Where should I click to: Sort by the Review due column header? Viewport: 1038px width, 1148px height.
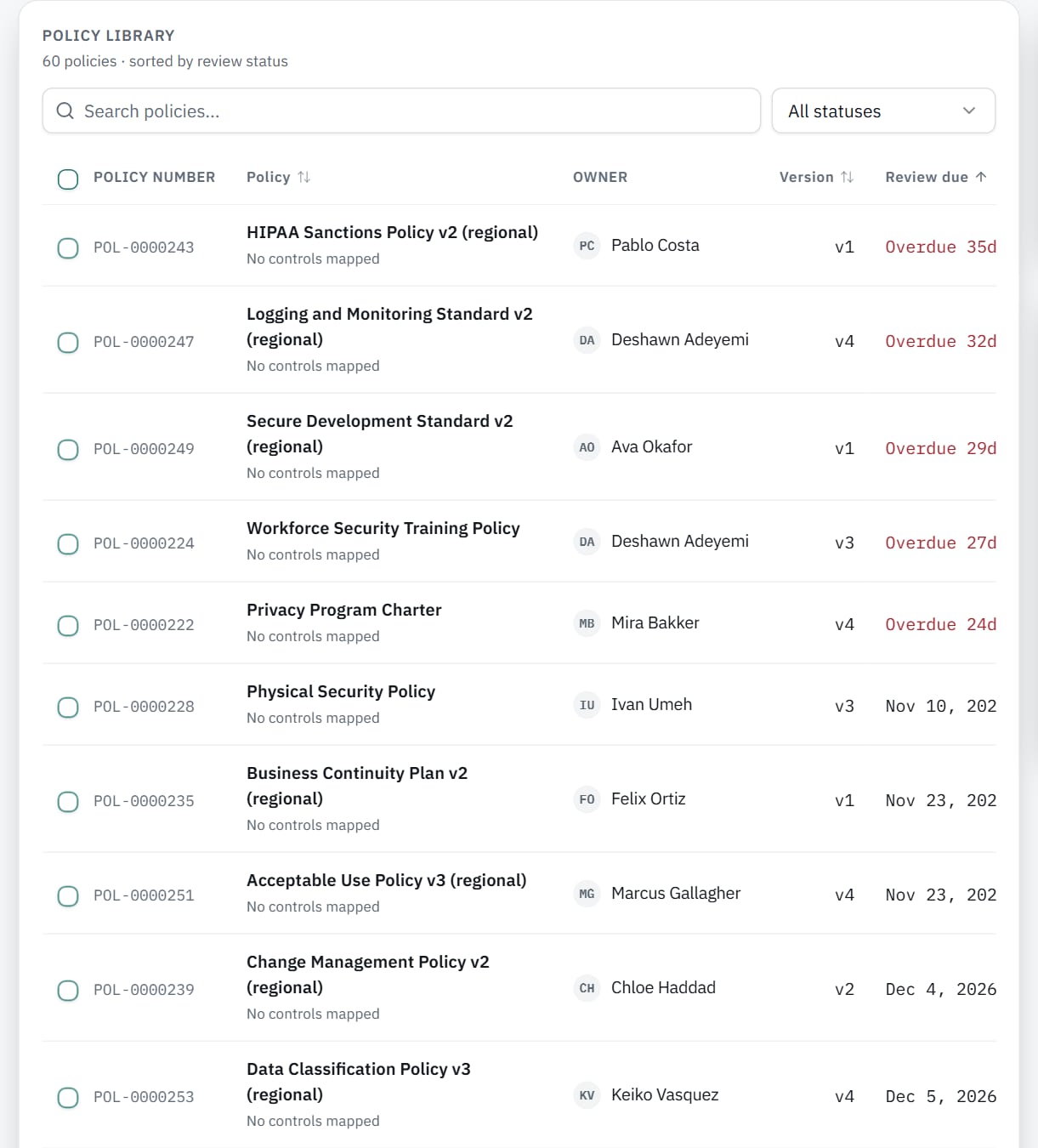click(x=936, y=177)
